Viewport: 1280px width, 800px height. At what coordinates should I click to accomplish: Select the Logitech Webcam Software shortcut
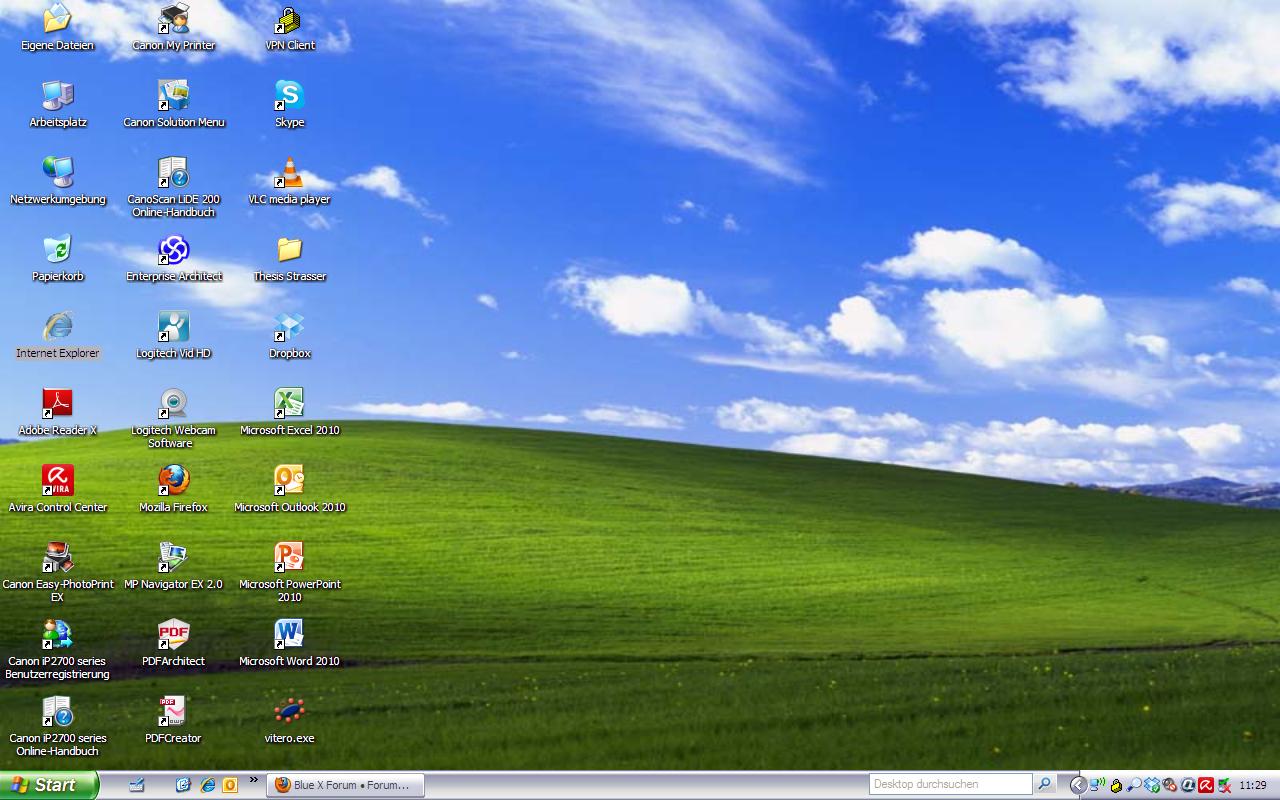tap(174, 419)
